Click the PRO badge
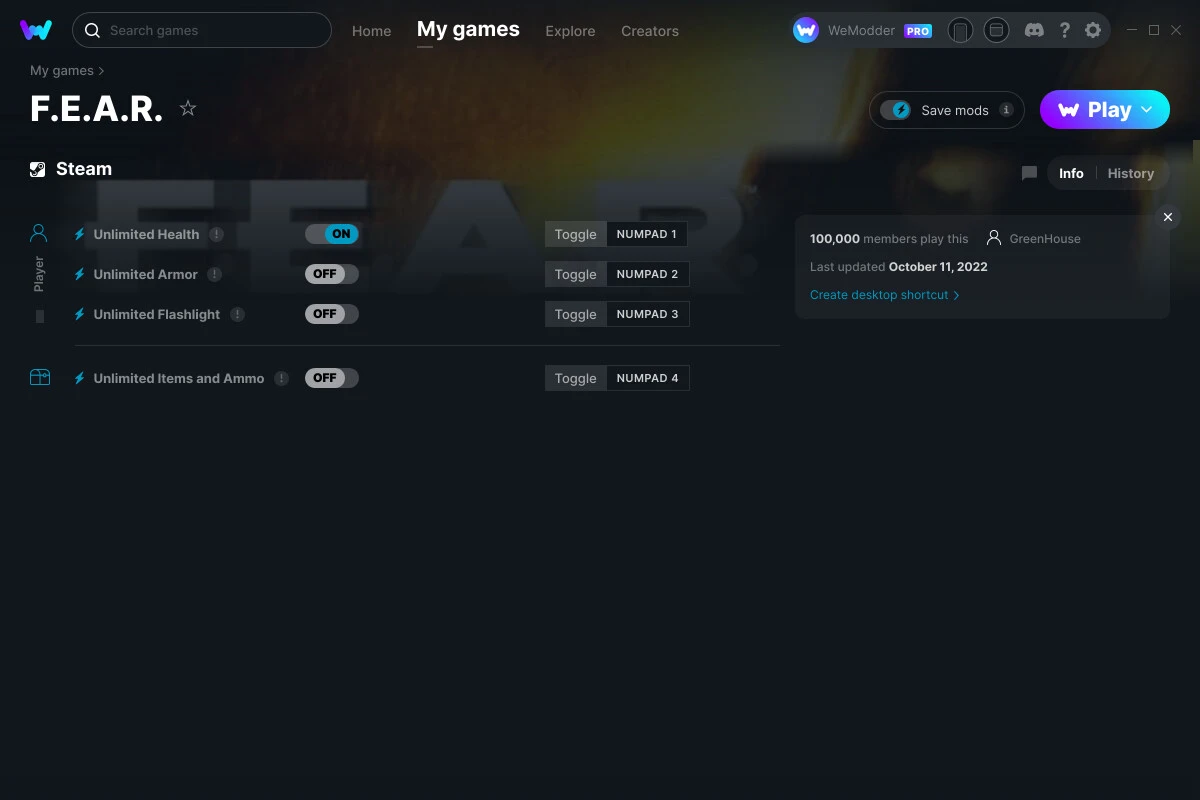Viewport: 1200px width, 800px height. point(918,31)
